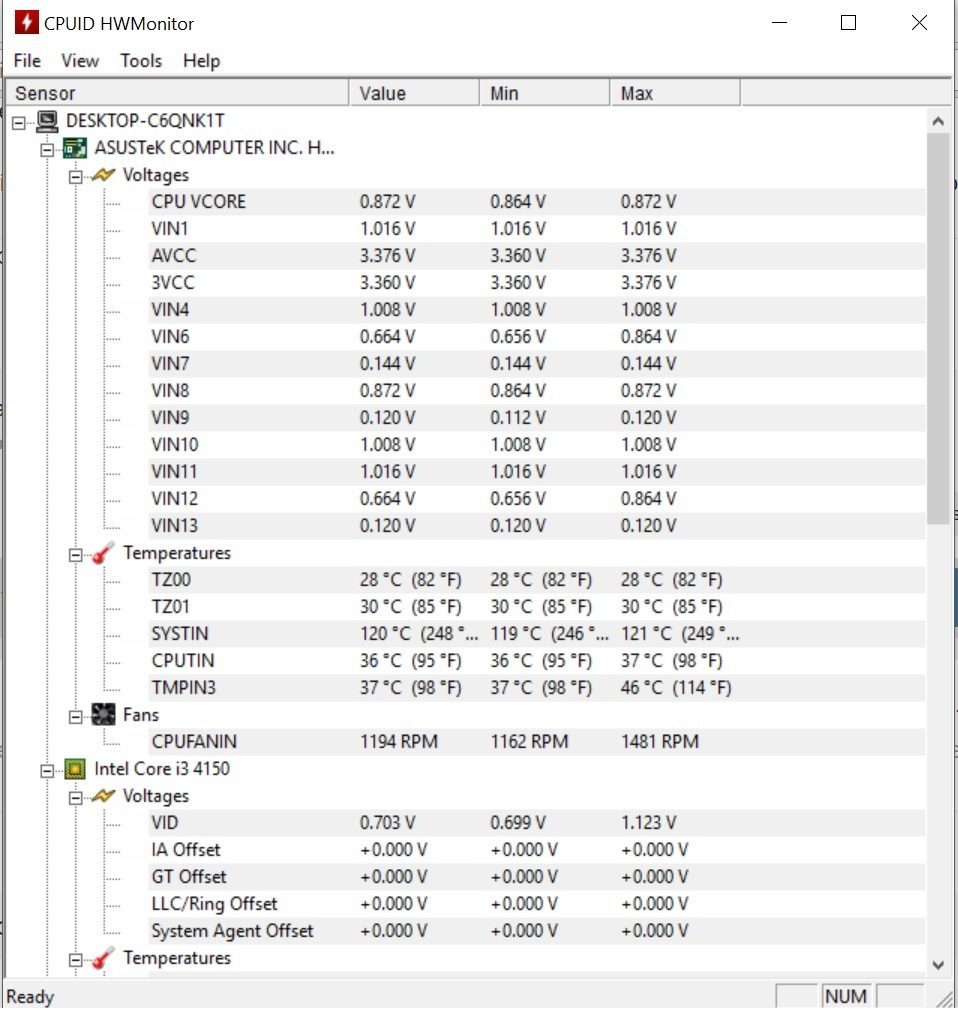Select the VIN1 voltage row
Viewport: 958px width, 1010px height.
click(537, 229)
